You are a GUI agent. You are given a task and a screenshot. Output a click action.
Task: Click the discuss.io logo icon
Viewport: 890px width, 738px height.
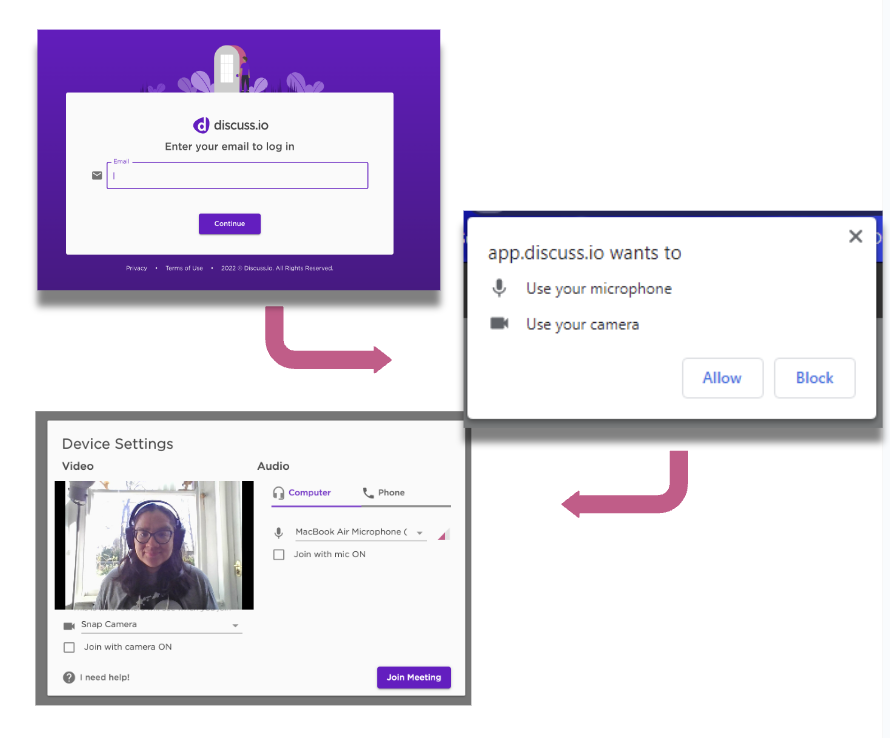pyautogui.click(x=201, y=125)
